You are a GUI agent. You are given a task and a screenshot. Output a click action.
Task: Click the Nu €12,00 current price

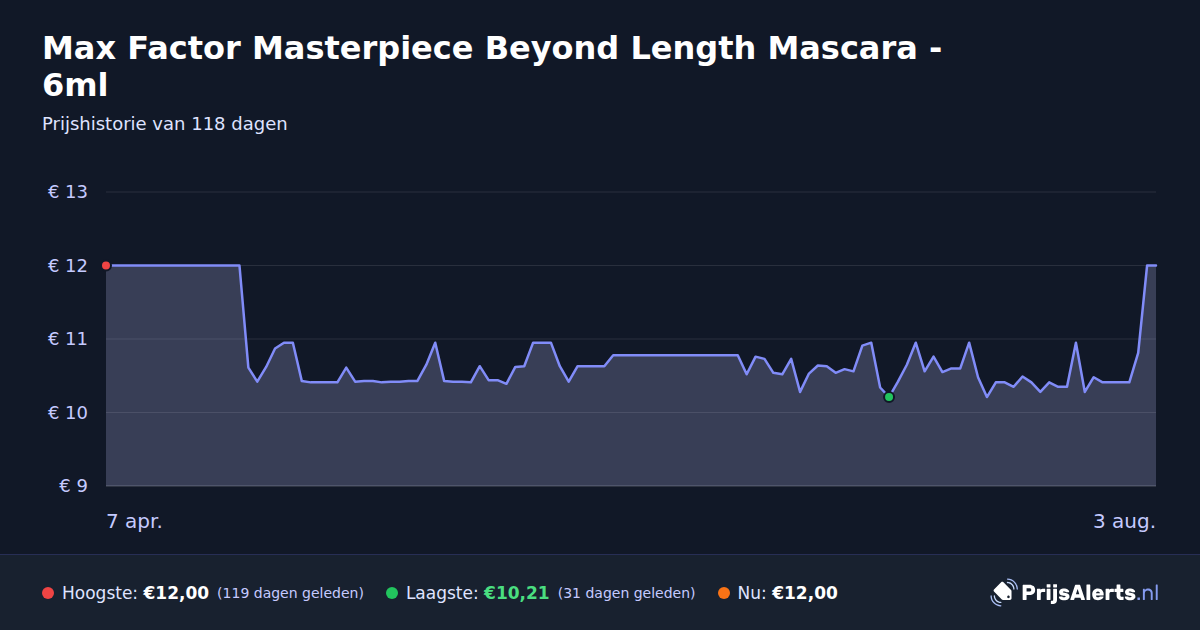point(805,593)
